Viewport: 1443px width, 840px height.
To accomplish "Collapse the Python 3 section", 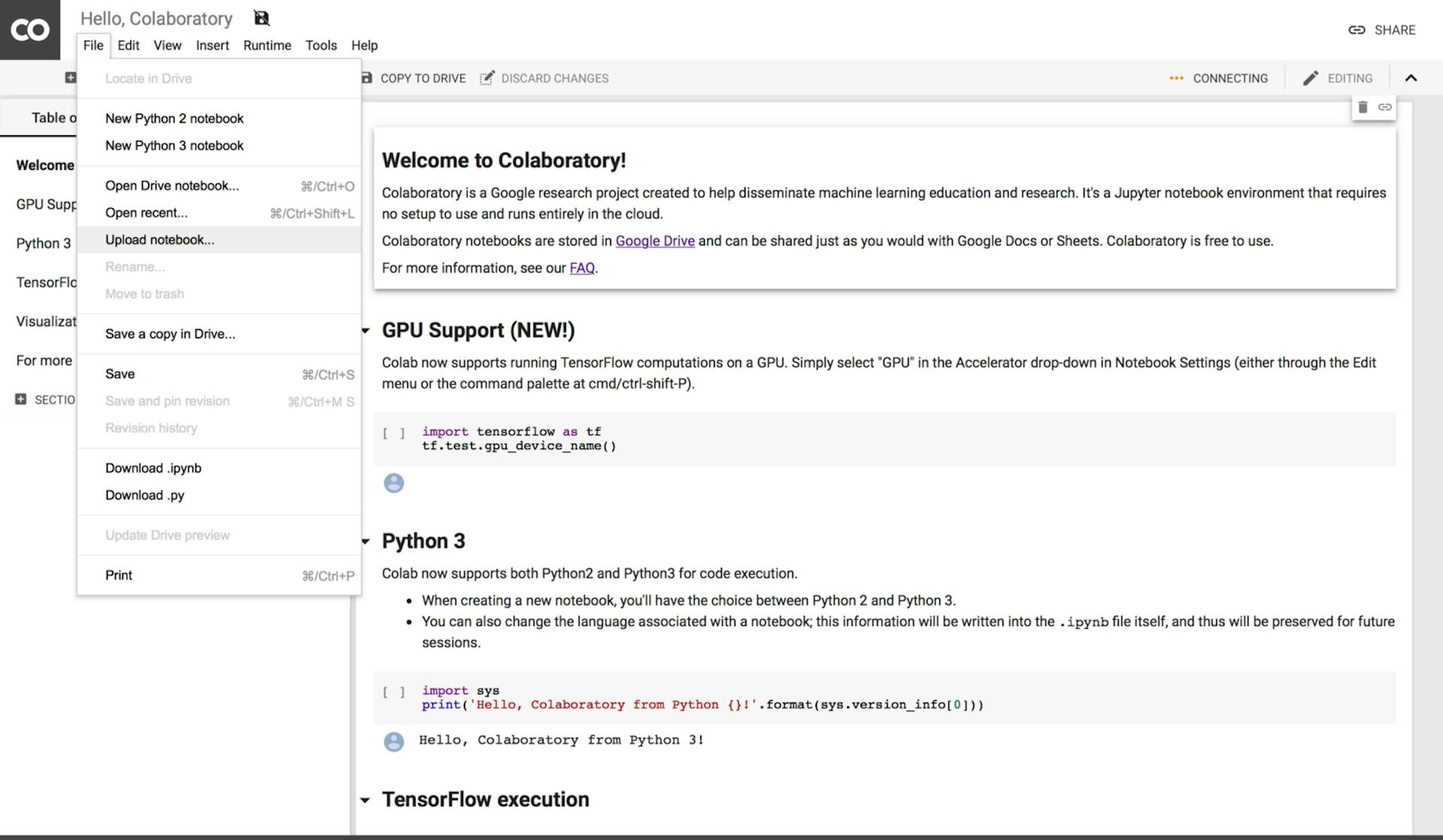I will click(x=365, y=541).
